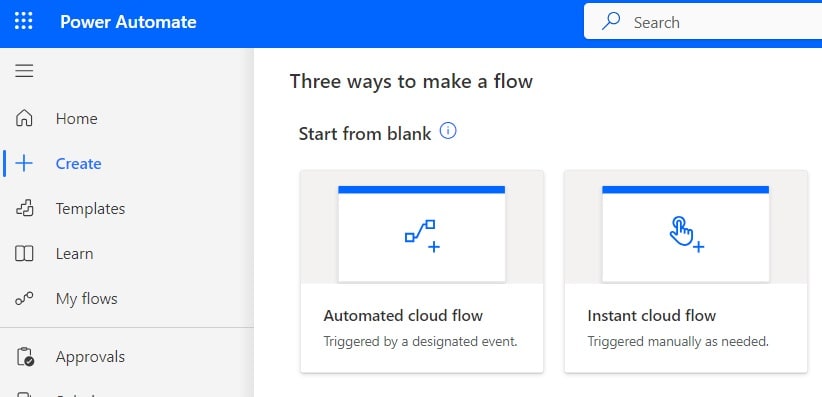Click the Power Automate title
Image resolution: width=822 pixels, height=397 pixels.
tap(128, 22)
